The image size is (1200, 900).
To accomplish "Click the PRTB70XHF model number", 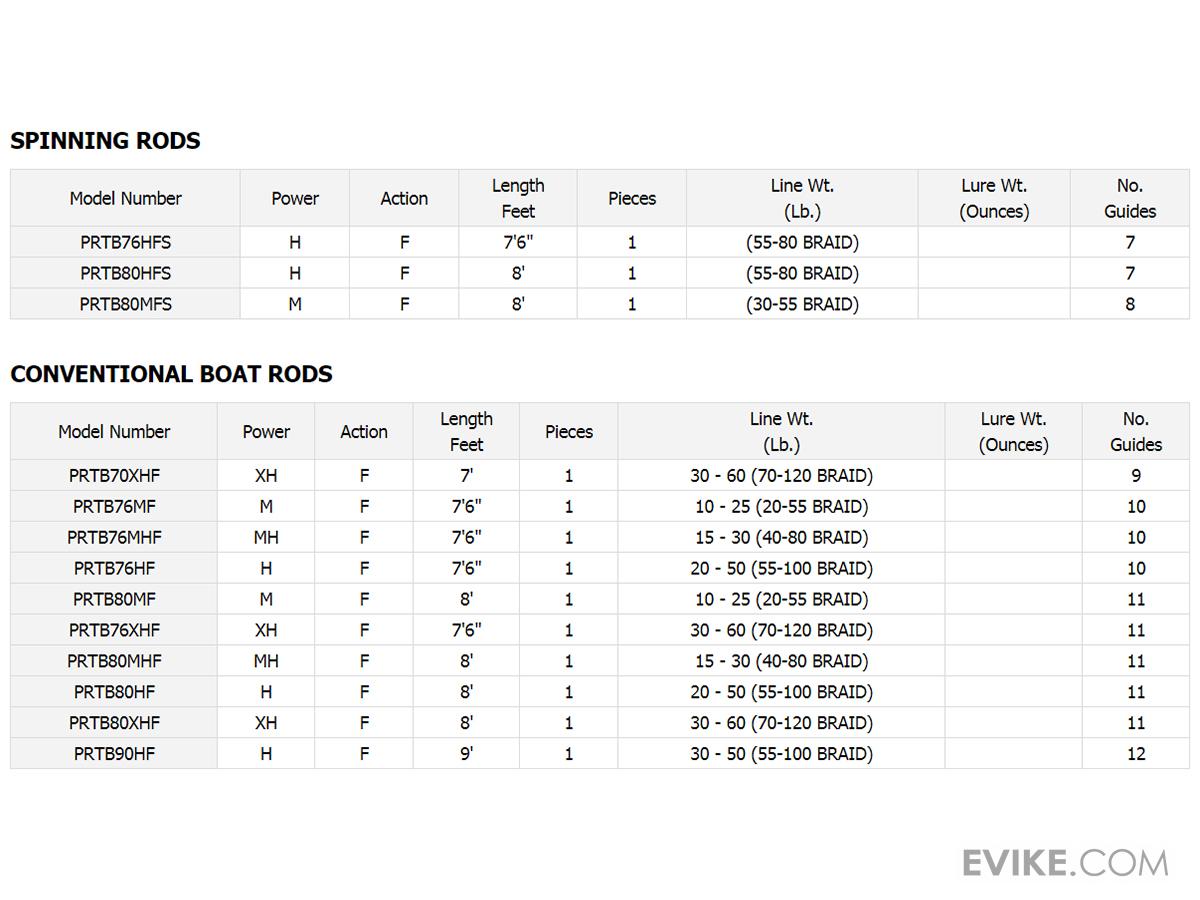I will click(114, 476).
